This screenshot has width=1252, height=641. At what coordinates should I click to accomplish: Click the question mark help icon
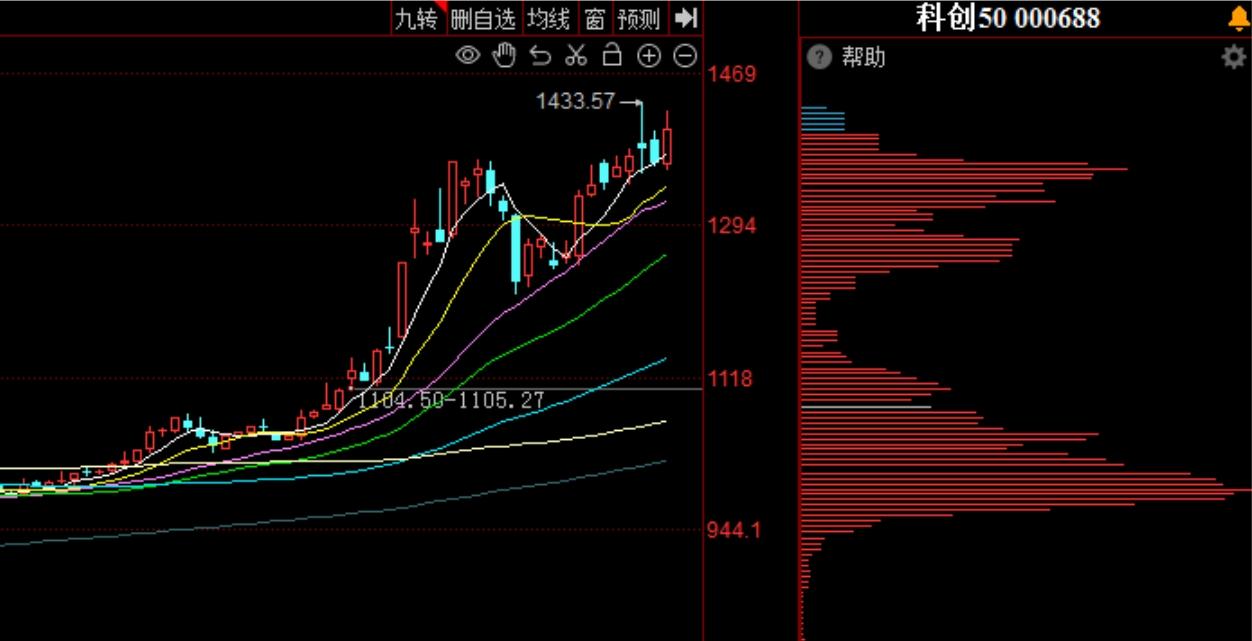point(819,57)
